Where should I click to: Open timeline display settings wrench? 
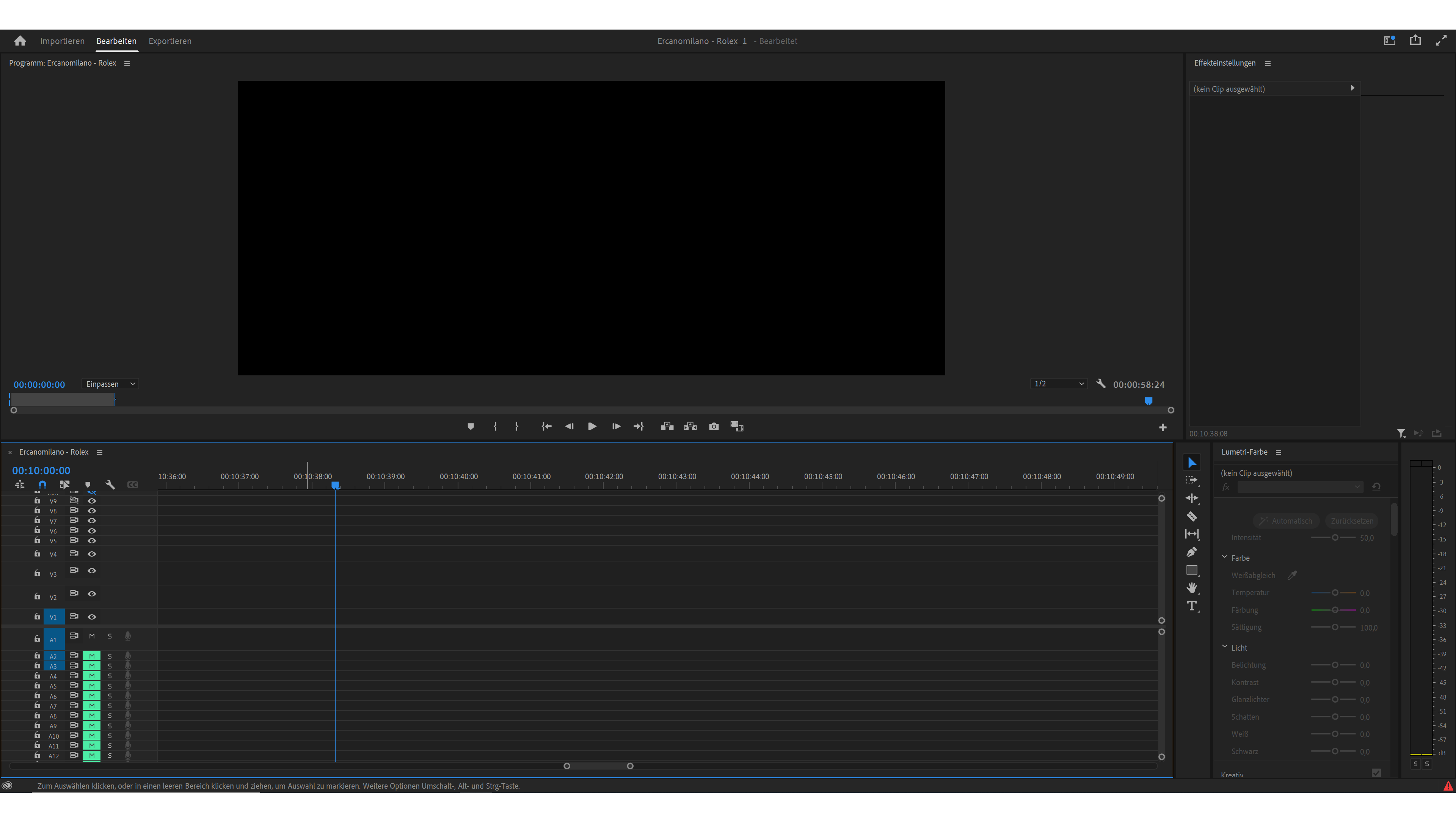coord(110,485)
